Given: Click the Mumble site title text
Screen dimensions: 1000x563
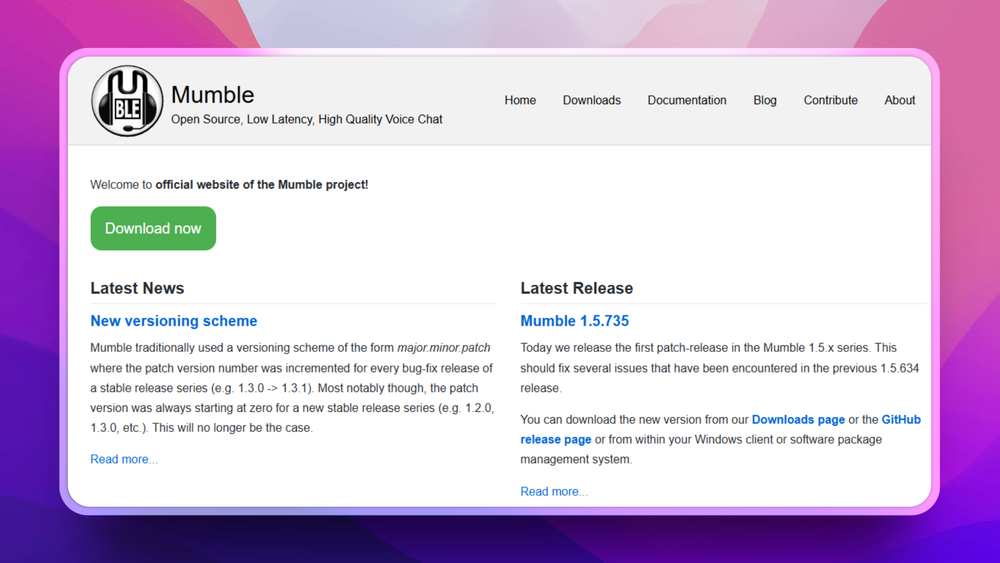Looking at the screenshot, I should (212, 94).
